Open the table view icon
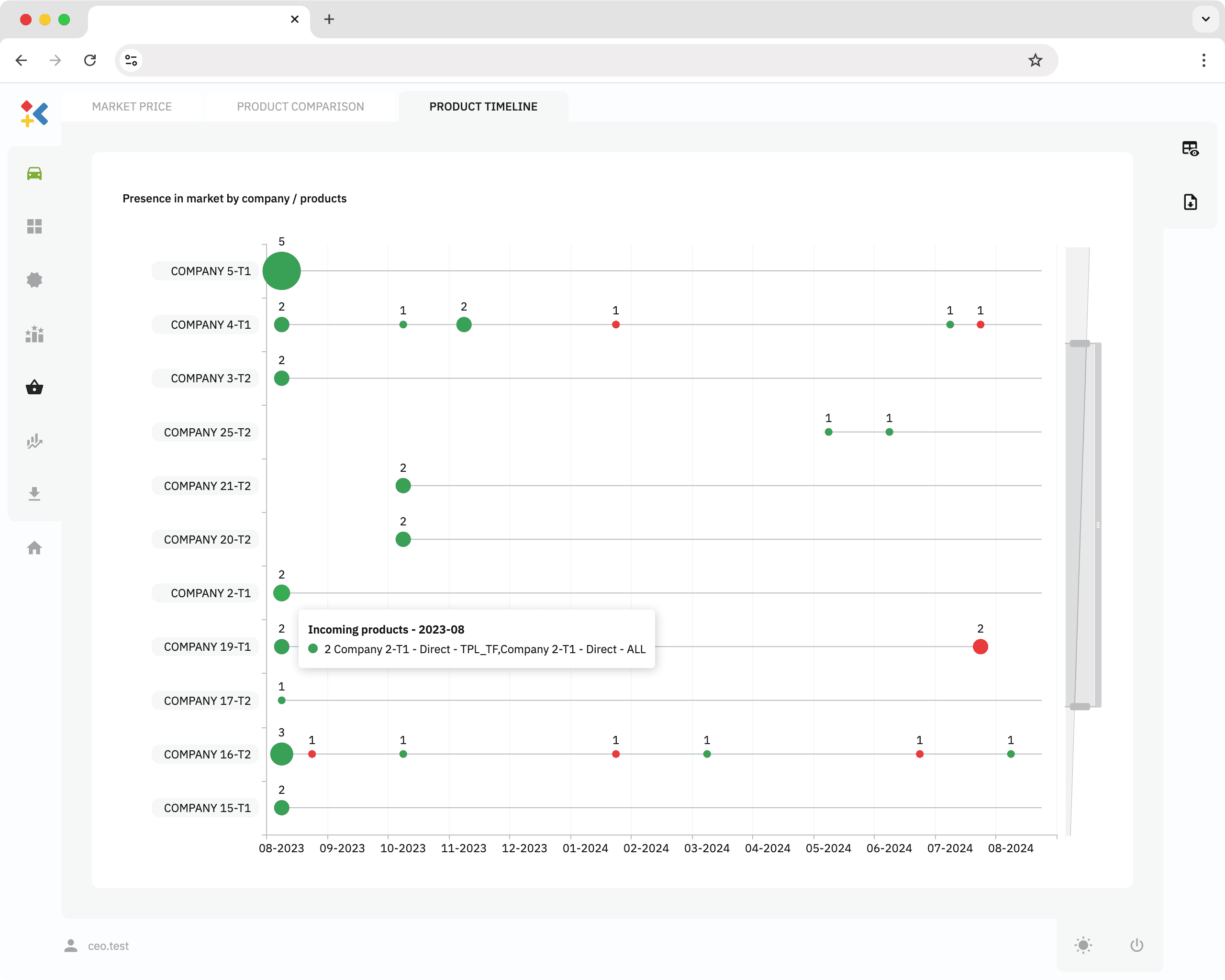Viewport: 1225px width, 980px height. (1190, 149)
